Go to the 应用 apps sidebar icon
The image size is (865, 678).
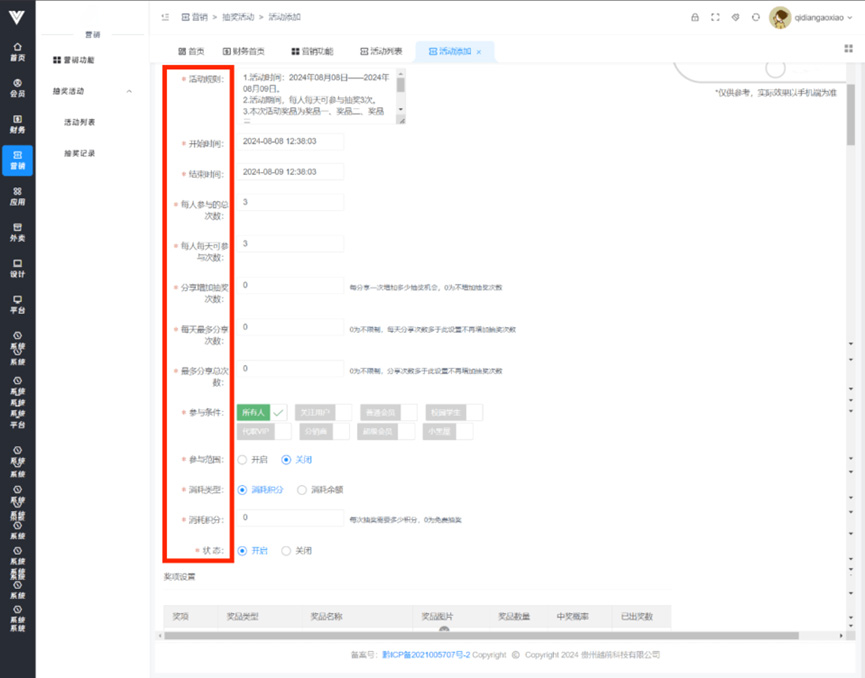[17, 196]
